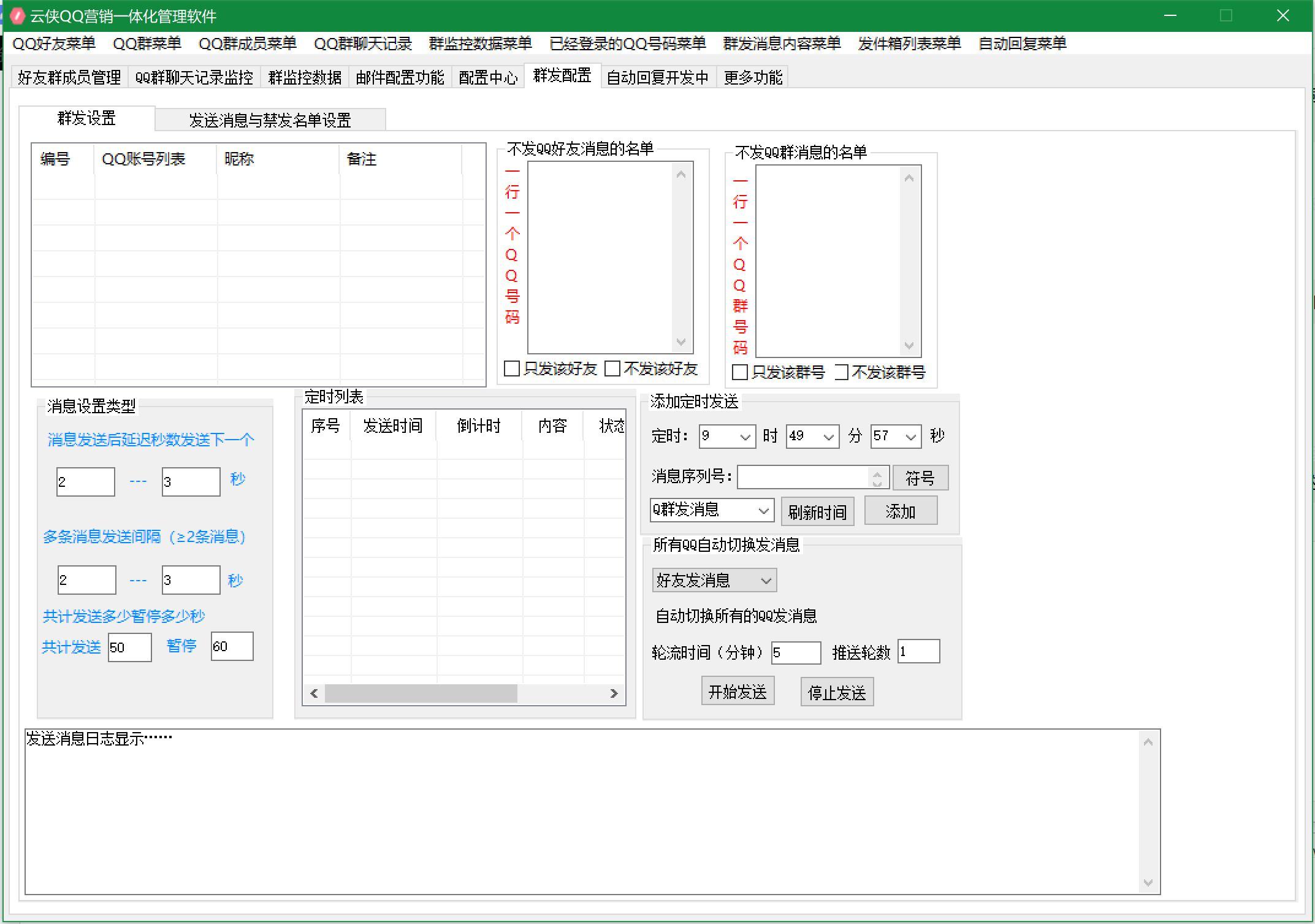Click the 暂停 field showing 60

(232, 646)
